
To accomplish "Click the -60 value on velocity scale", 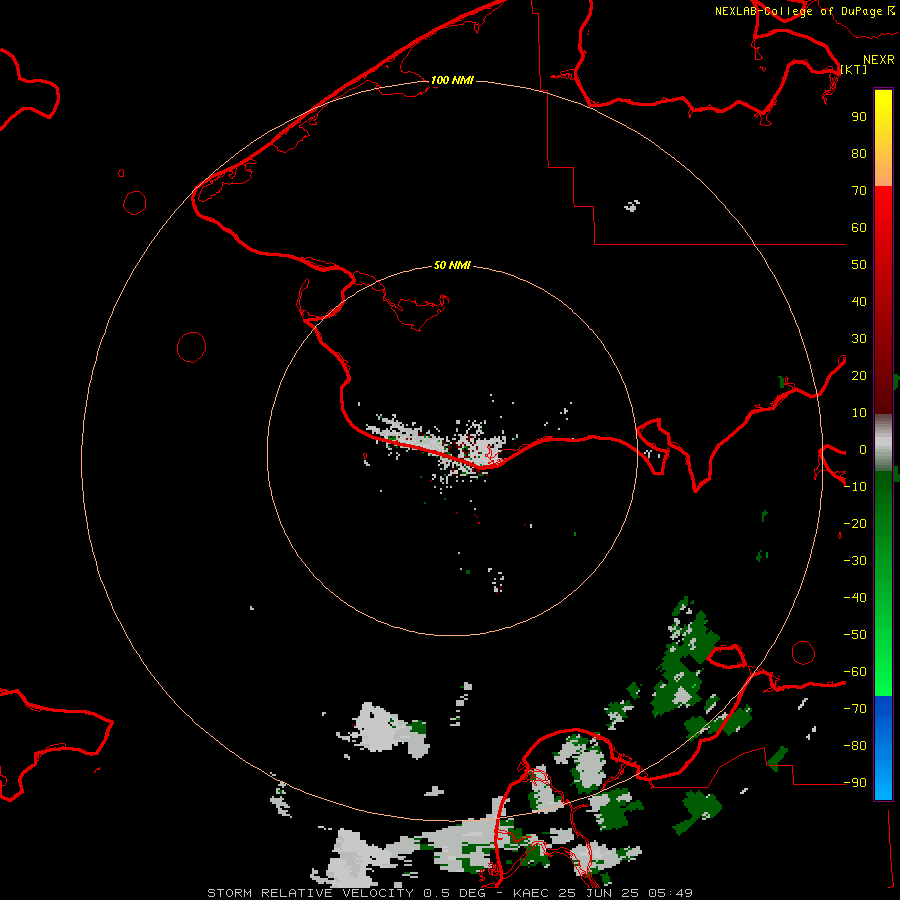I will [x=855, y=672].
